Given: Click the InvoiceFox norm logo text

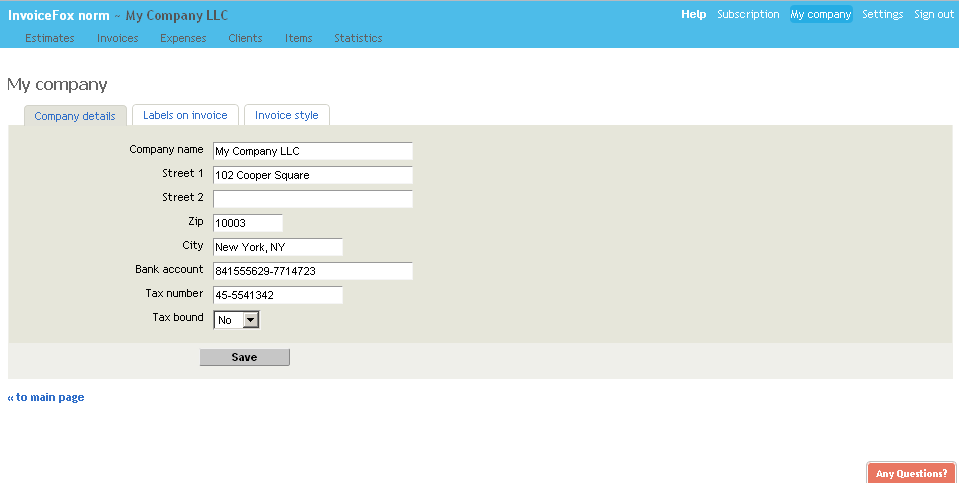Looking at the screenshot, I should 59,15.
